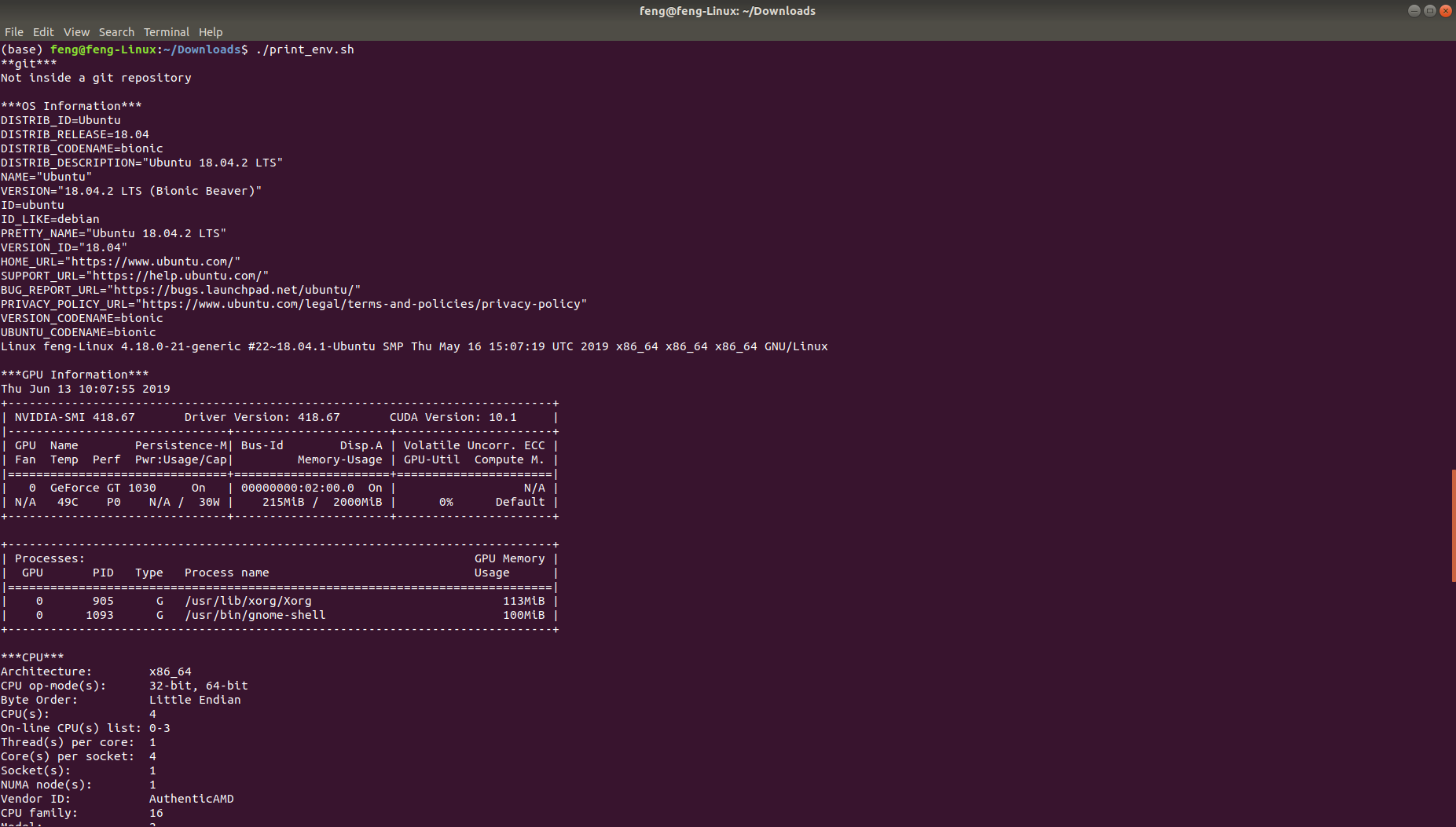Screen dimensions: 1456x827
Task: Click 'Driver Version: 418.67' text
Action: pos(262,417)
